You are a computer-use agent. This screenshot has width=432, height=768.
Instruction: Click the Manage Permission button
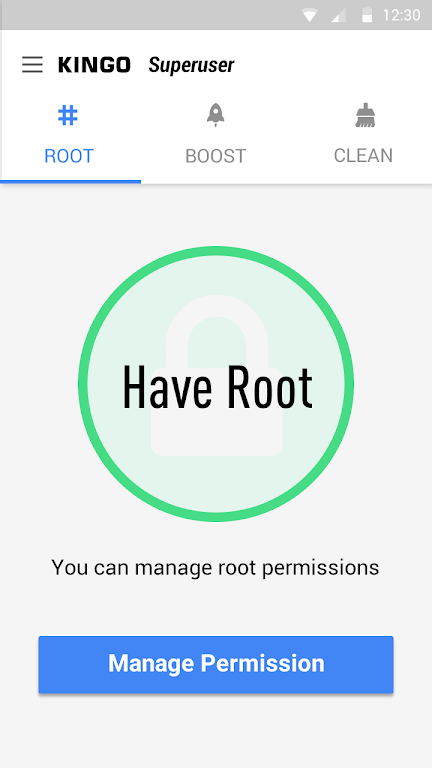(x=216, y=665)
